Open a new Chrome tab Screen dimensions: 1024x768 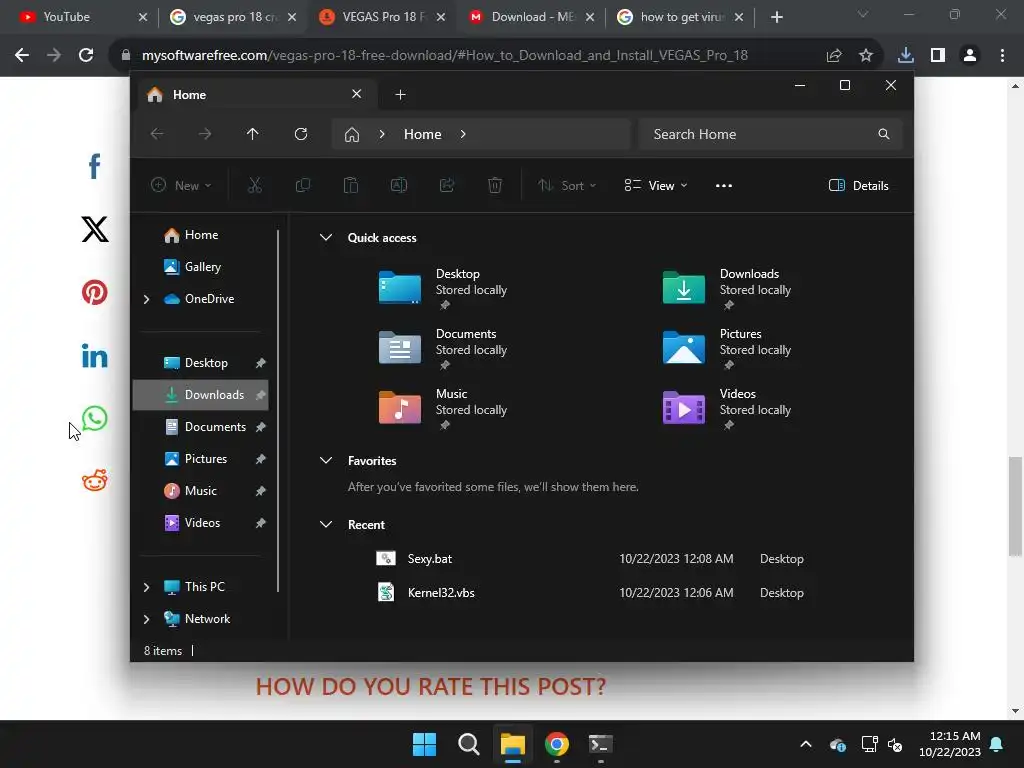[776, 17]
